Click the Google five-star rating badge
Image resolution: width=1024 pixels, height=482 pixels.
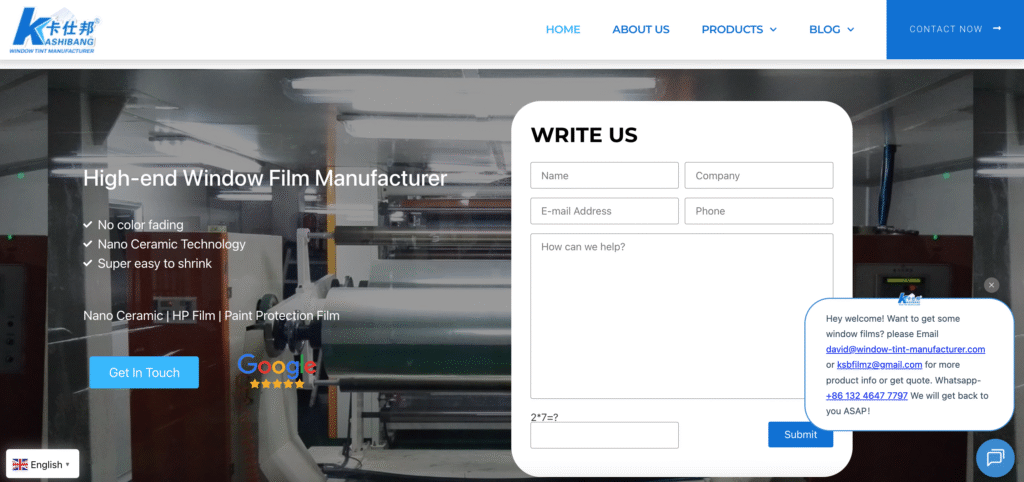pos(276,371)
